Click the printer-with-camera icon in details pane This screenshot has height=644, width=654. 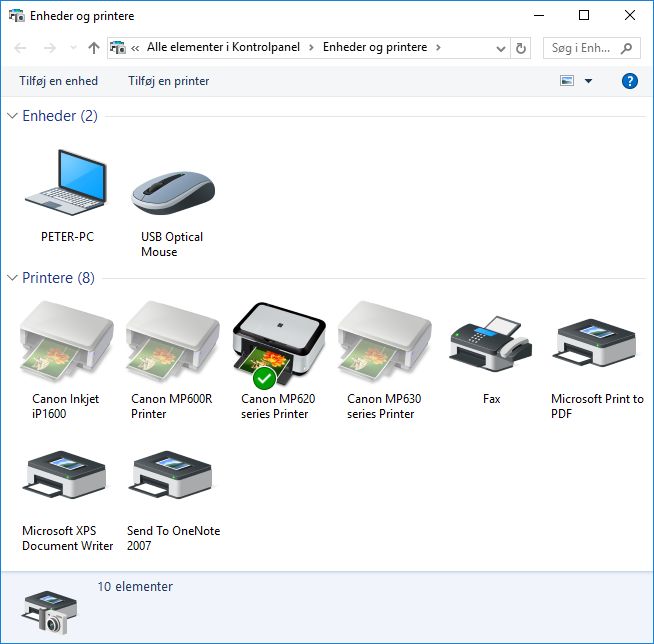click(49, 612)
